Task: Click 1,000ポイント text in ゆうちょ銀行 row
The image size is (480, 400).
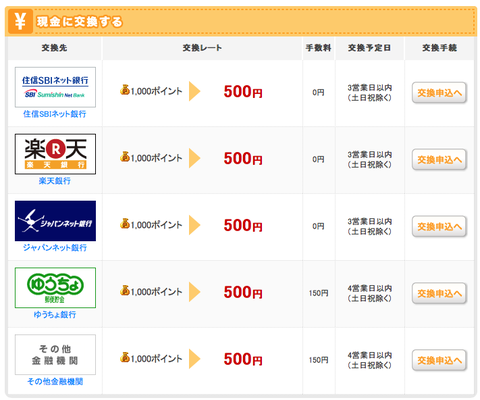Action: (x=156, y=292)
